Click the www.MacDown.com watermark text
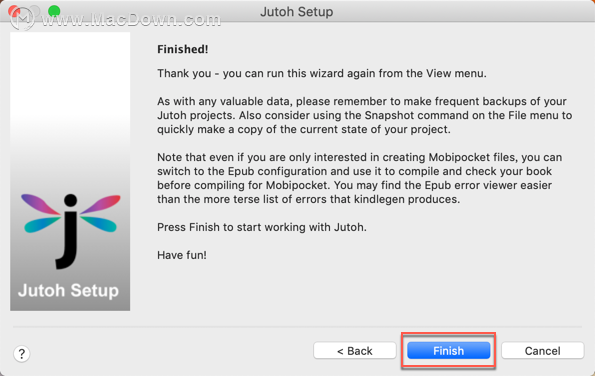This screenshot has height=376, width=595. (131, 20)
